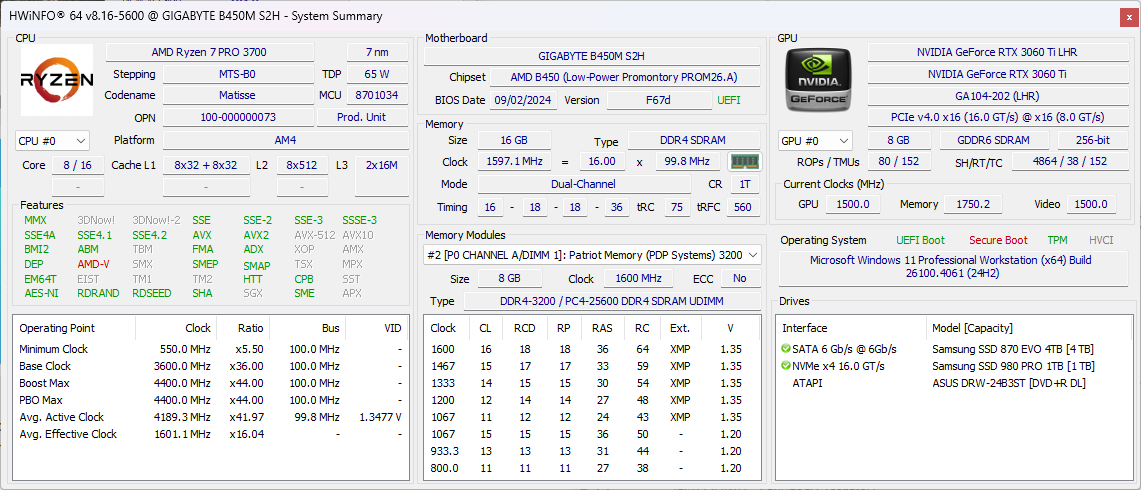Click the Prod. Unit field
Image resolution: width=1141 pixels, height=490 pixels.
[361, 117]
